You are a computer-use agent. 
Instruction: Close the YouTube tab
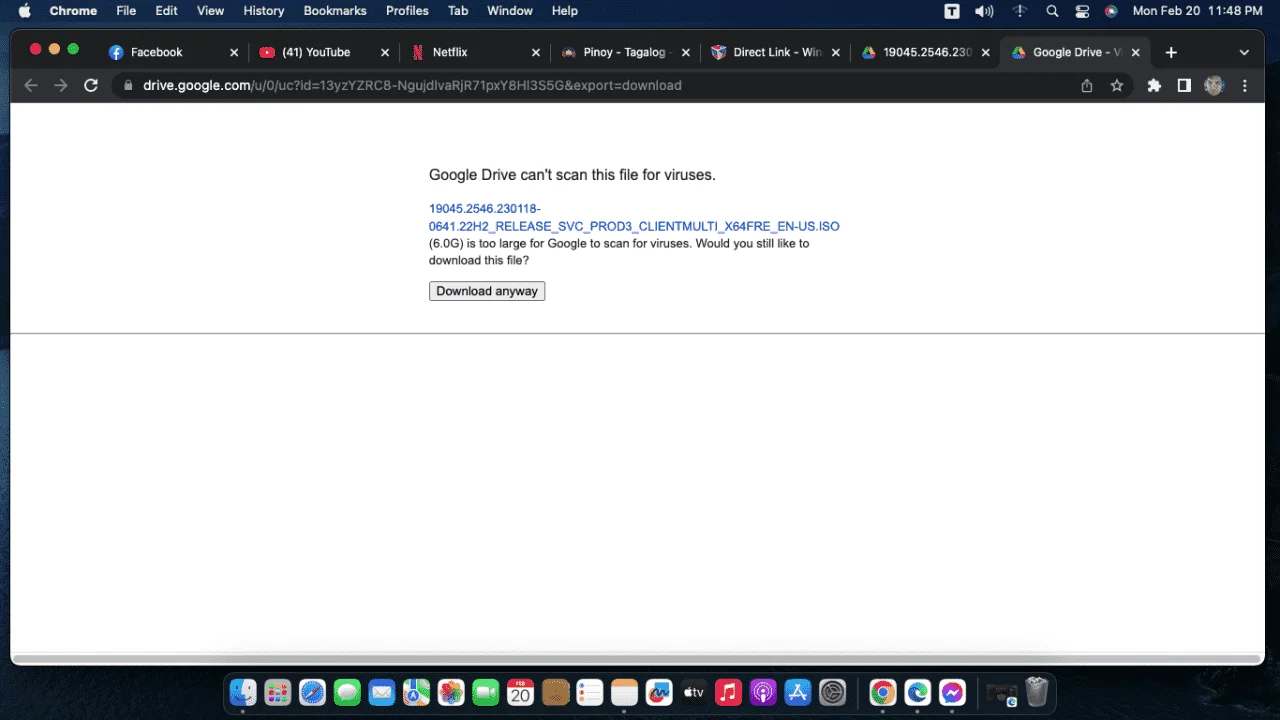385,53
